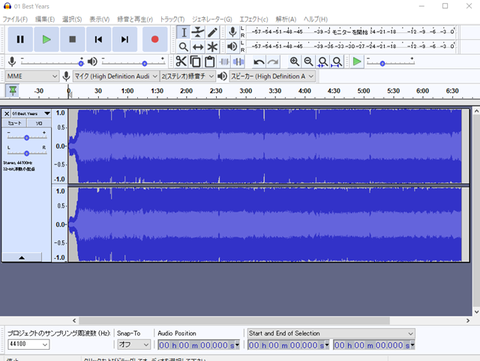Screen dimensions: 480x361
Task: Open the 表示(V) menu
Action: [x=100, y=19]
